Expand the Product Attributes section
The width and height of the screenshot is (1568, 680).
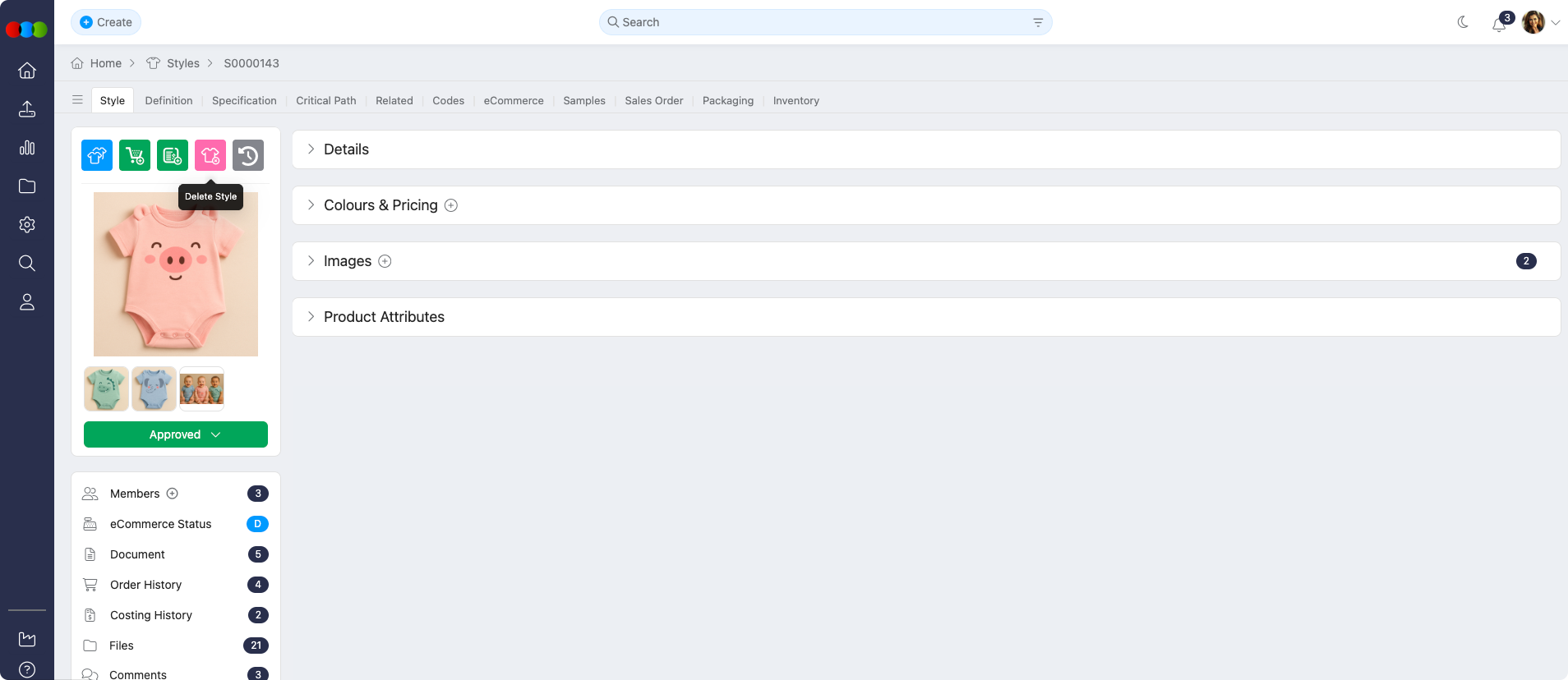coord(384,317)
